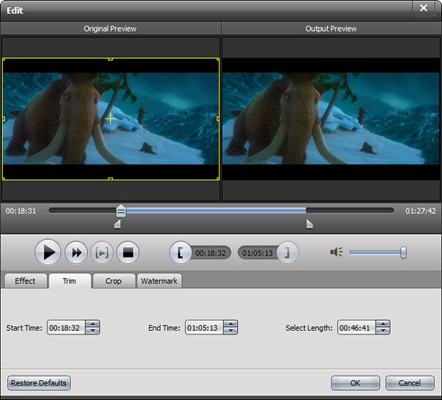Set trim end with the right bracket button

click(287, 252)
